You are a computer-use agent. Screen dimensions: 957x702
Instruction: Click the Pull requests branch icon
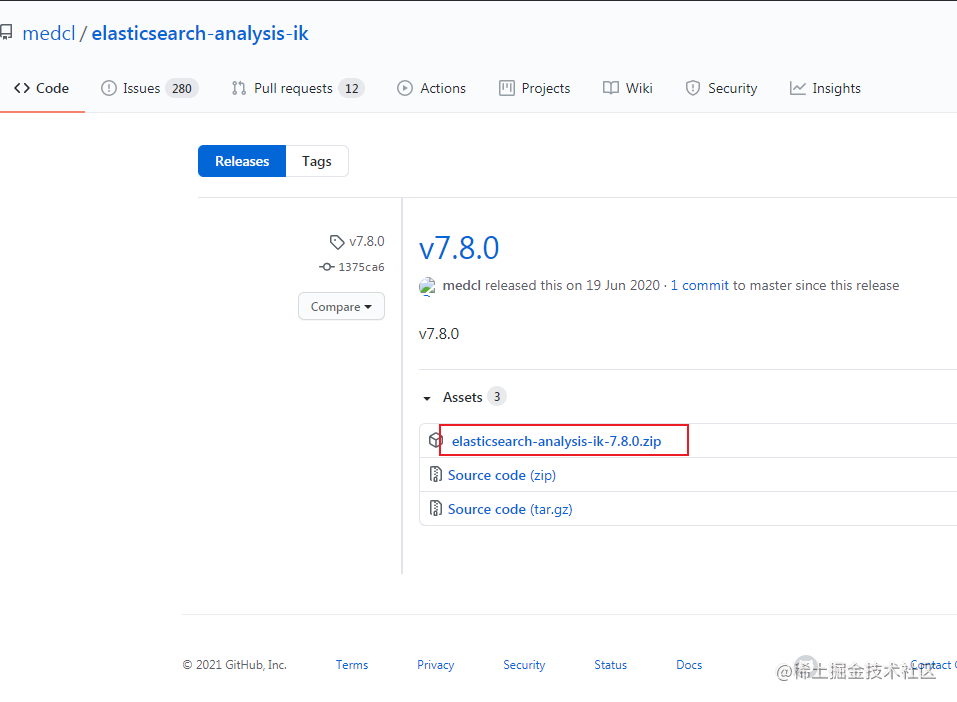(x=239, y=88)
